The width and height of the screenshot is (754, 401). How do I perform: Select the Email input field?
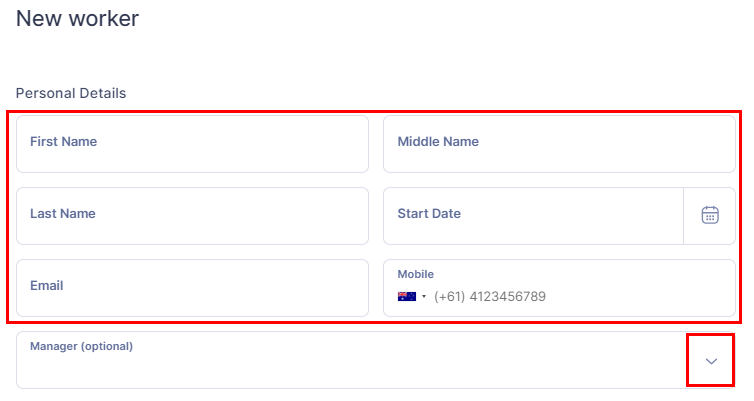pyautogui.click(x=192, y=288)
